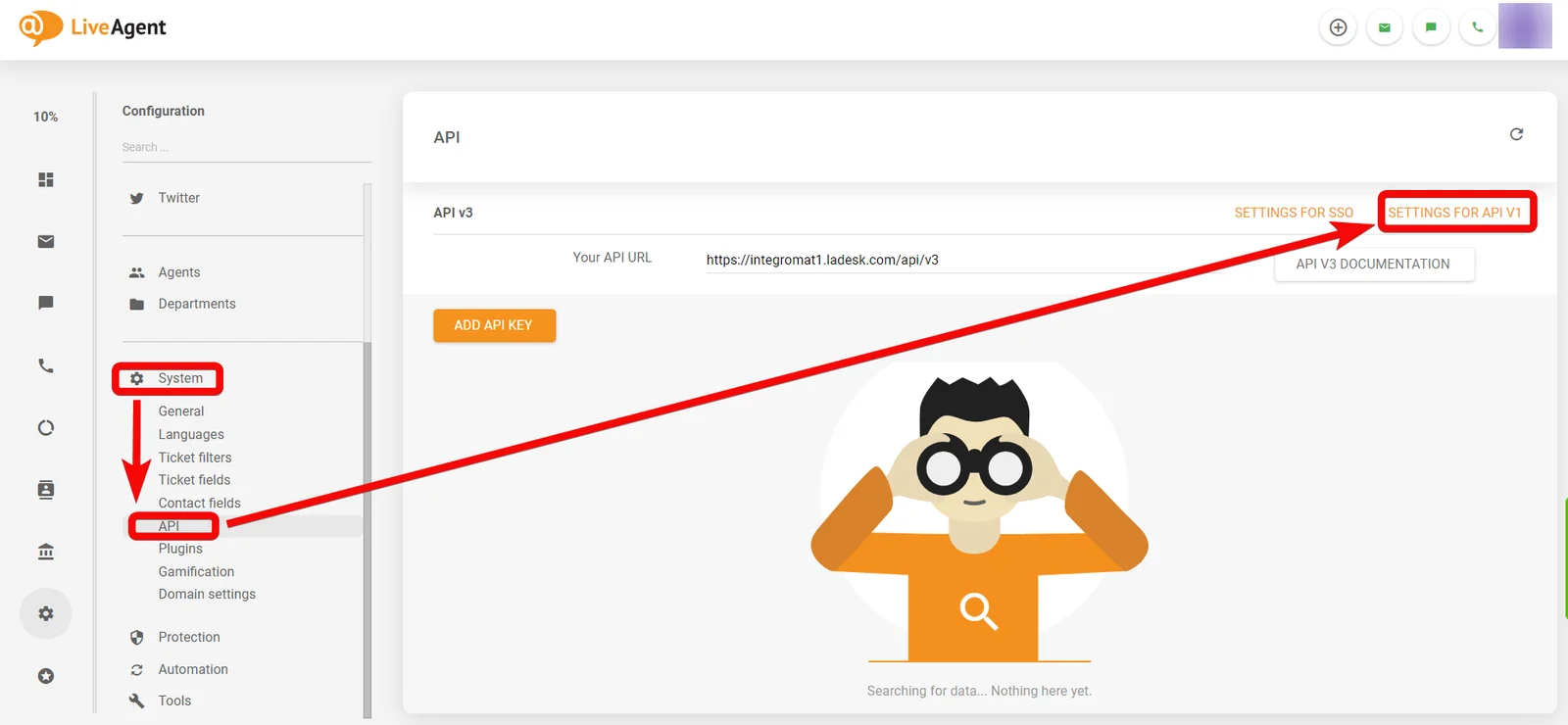Click the Tools wrench icon
The image size is (1568, 725).
pos(137,701)
